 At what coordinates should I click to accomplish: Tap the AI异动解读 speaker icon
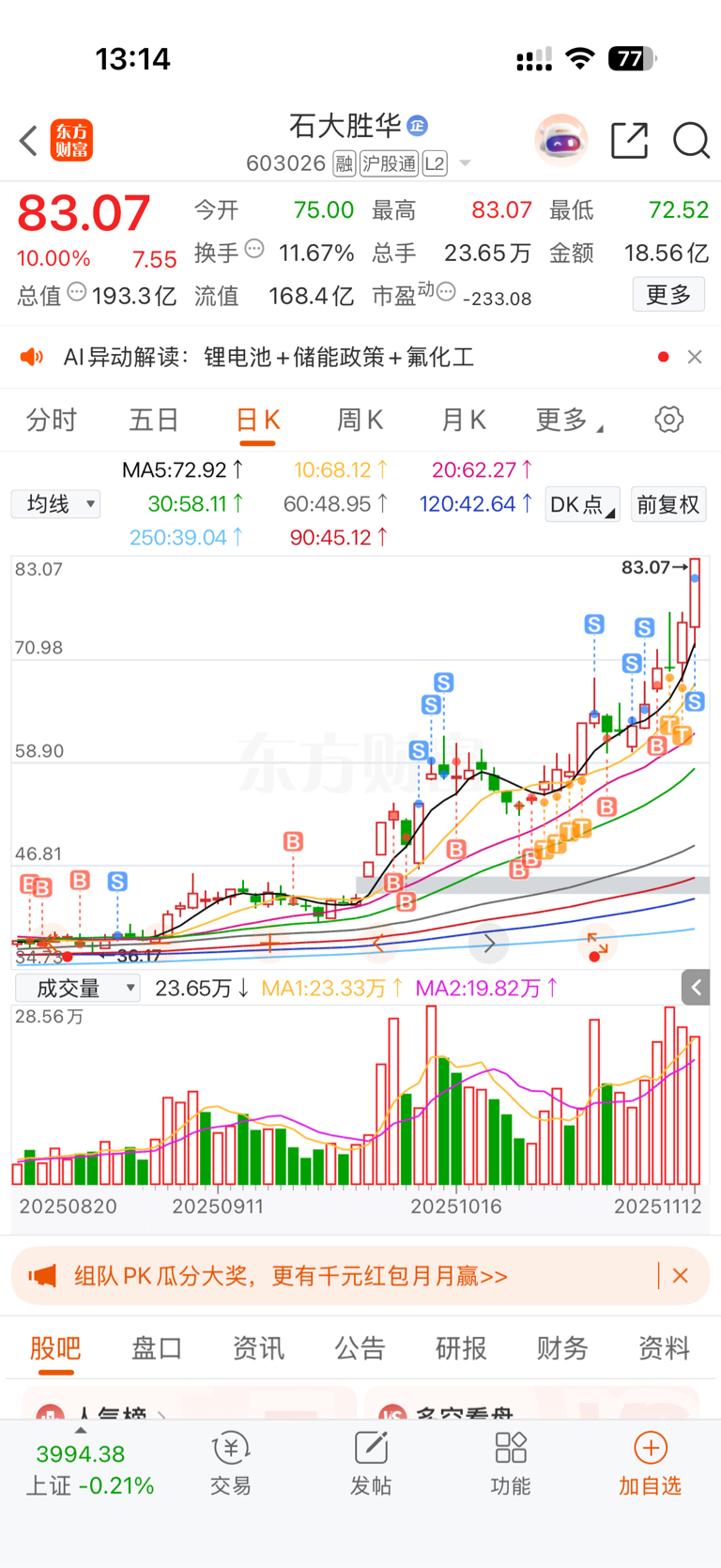(x=32, y=357)
